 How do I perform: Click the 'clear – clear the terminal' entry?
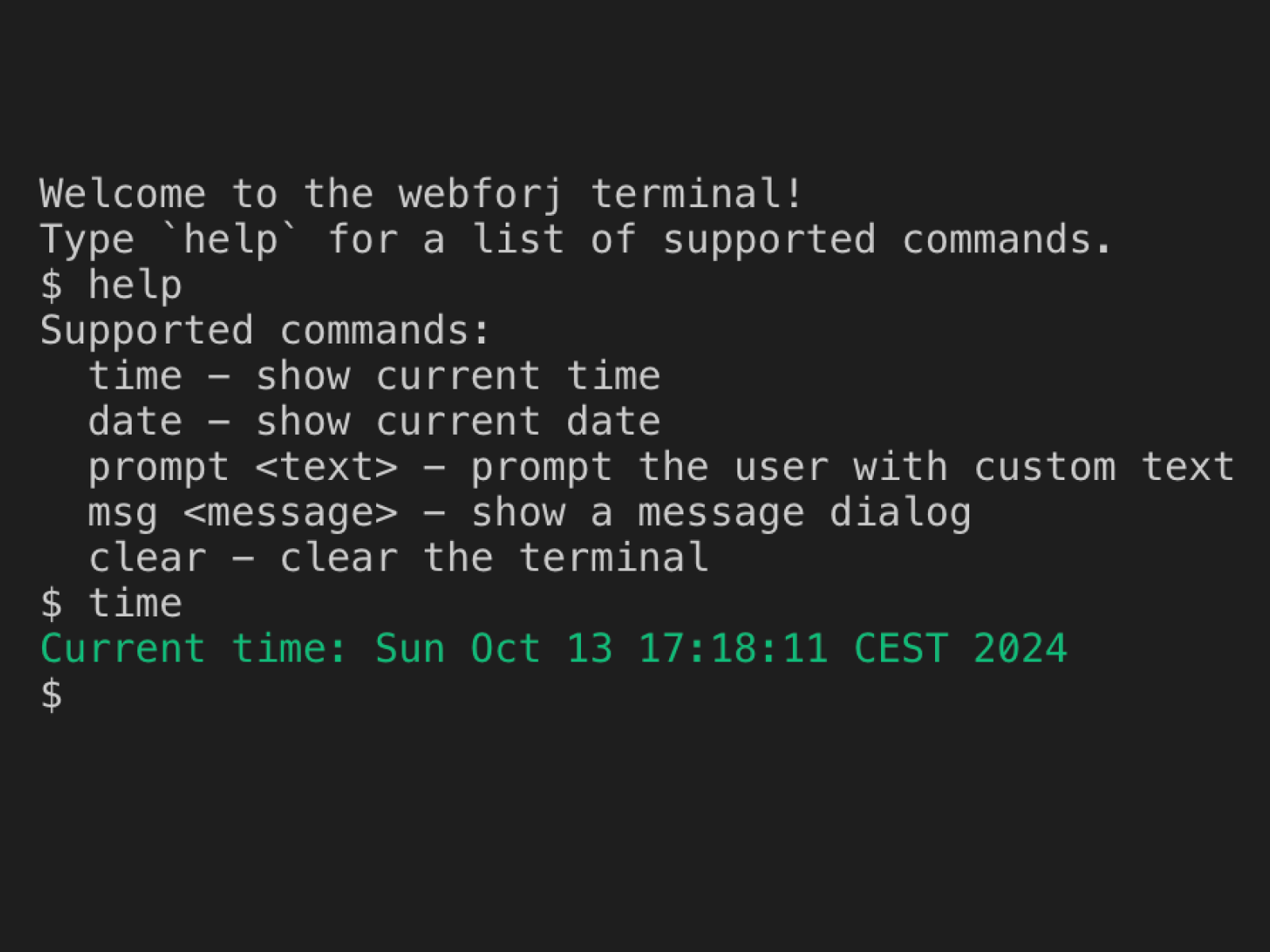click(x=398, y=558)
